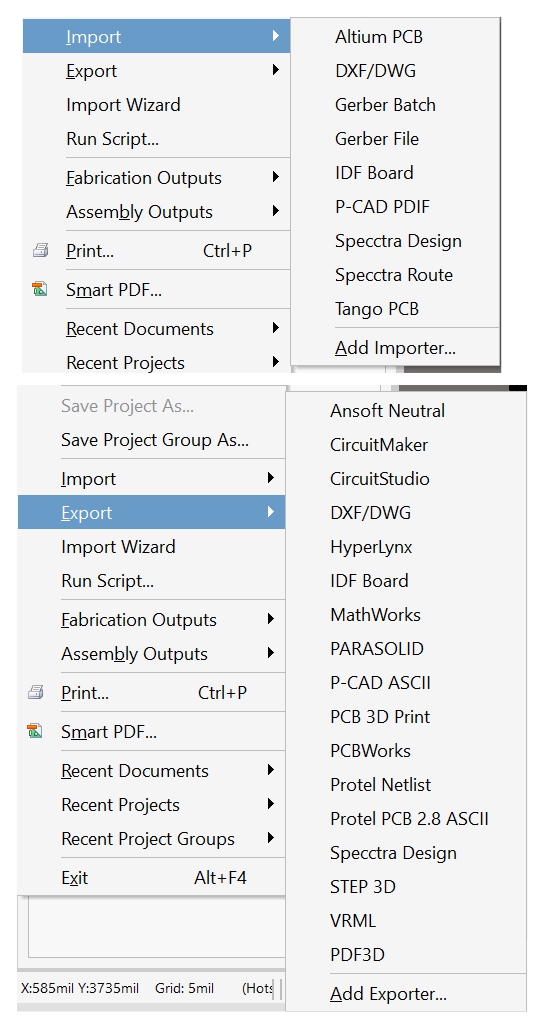Image resolution: width=540 pixels, height=1024 pixels.
Task: Expand Recent Documents arrow in the lower menu
Action: click(271, 770)
